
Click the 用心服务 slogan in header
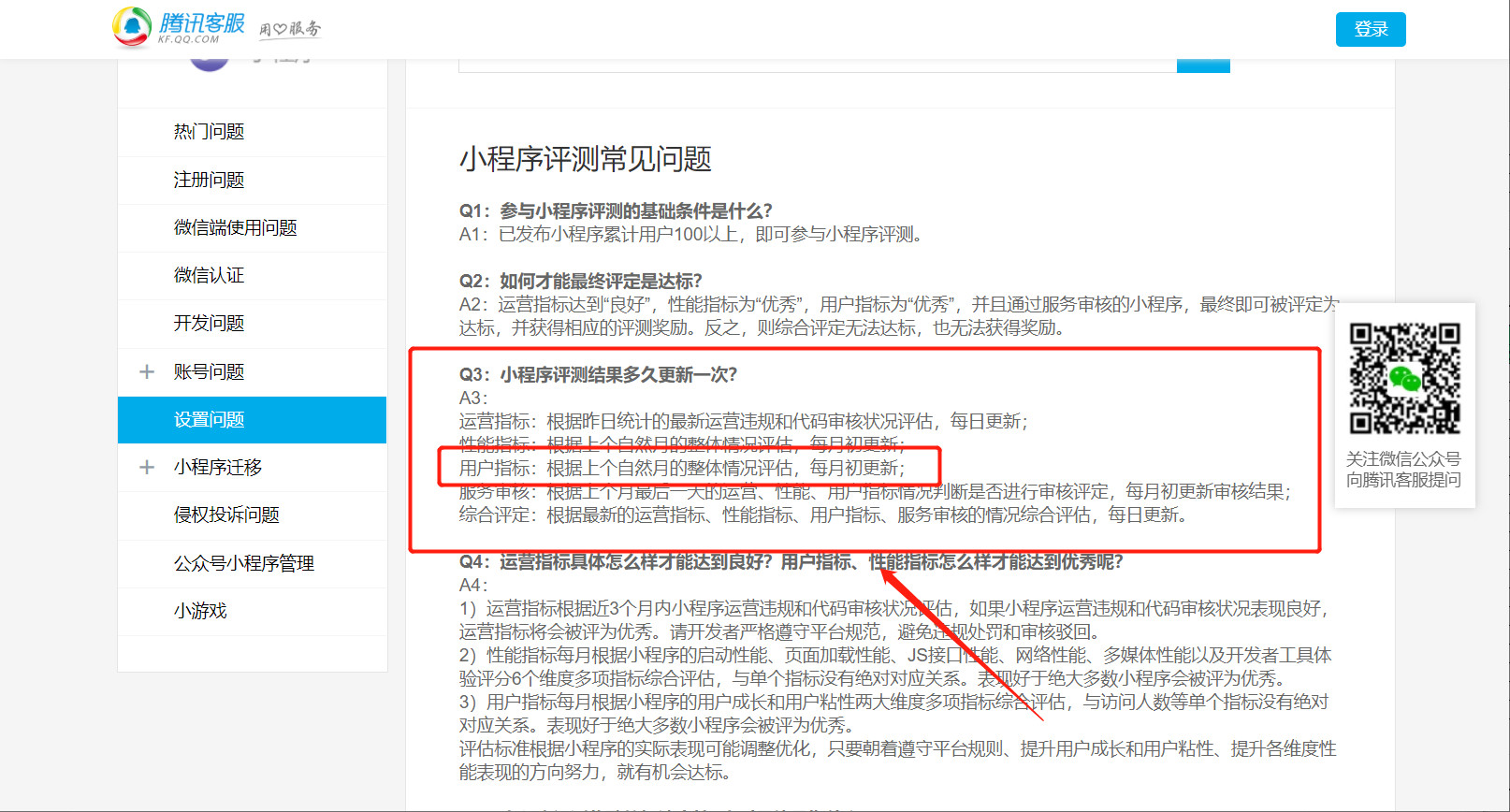tap(290, 29)
